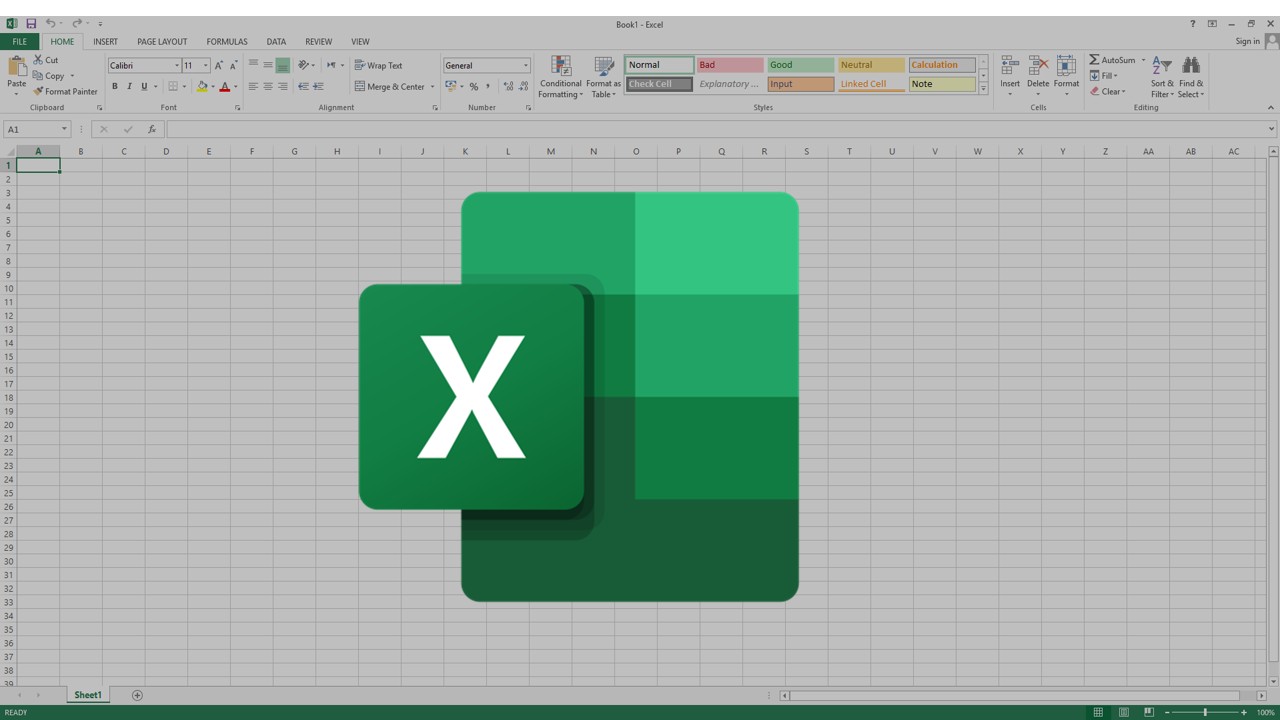Image resolution: width=1280 pixels, height=720 pixels.
Task: Click inside the Name Box
Action: pyautogui.click(x=32, y=128)
